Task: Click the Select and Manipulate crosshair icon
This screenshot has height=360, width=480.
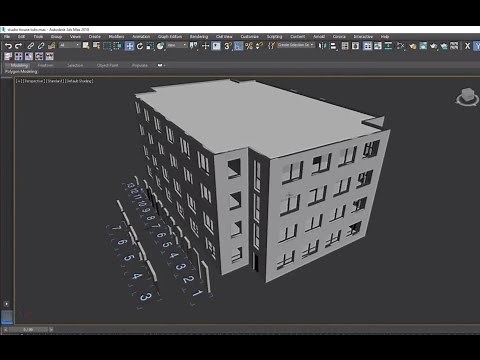Action: pos(205,46)
